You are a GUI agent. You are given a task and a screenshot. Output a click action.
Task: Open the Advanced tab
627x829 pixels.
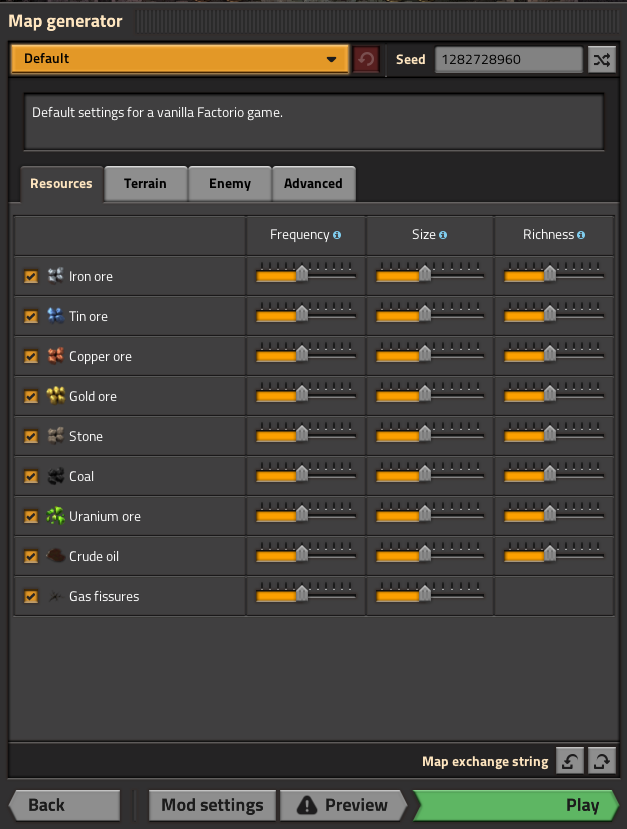click(314, 183)
